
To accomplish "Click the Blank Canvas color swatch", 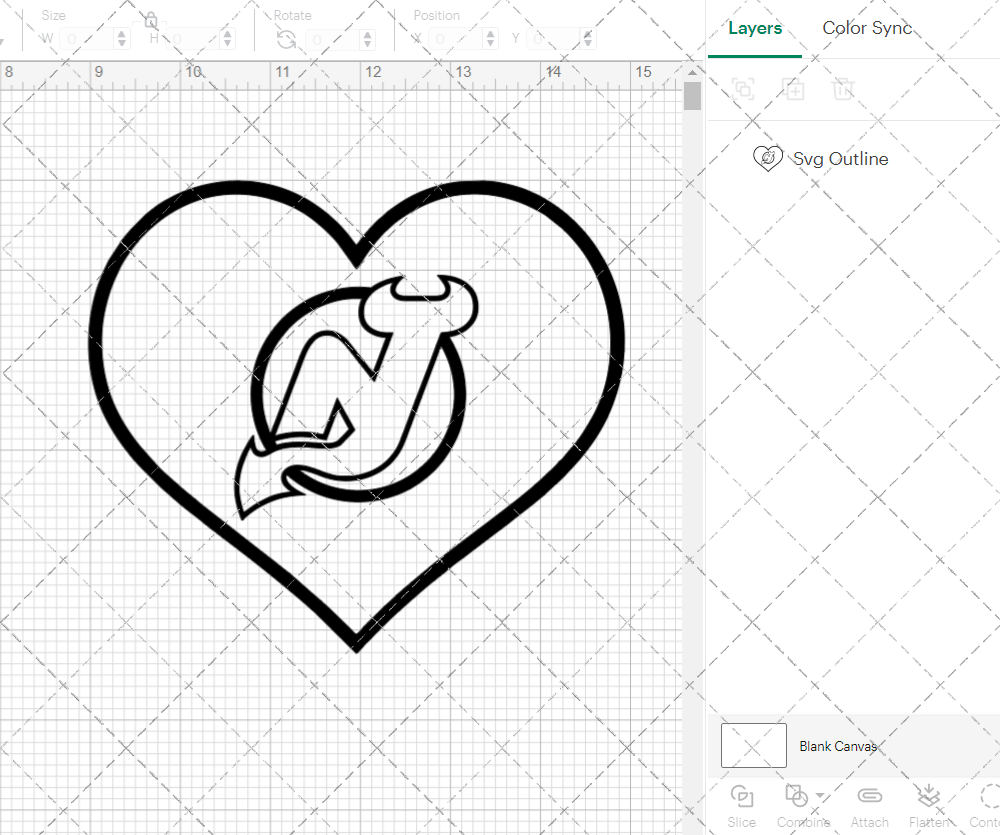I will pyautogui.click(x=754, y=746).
